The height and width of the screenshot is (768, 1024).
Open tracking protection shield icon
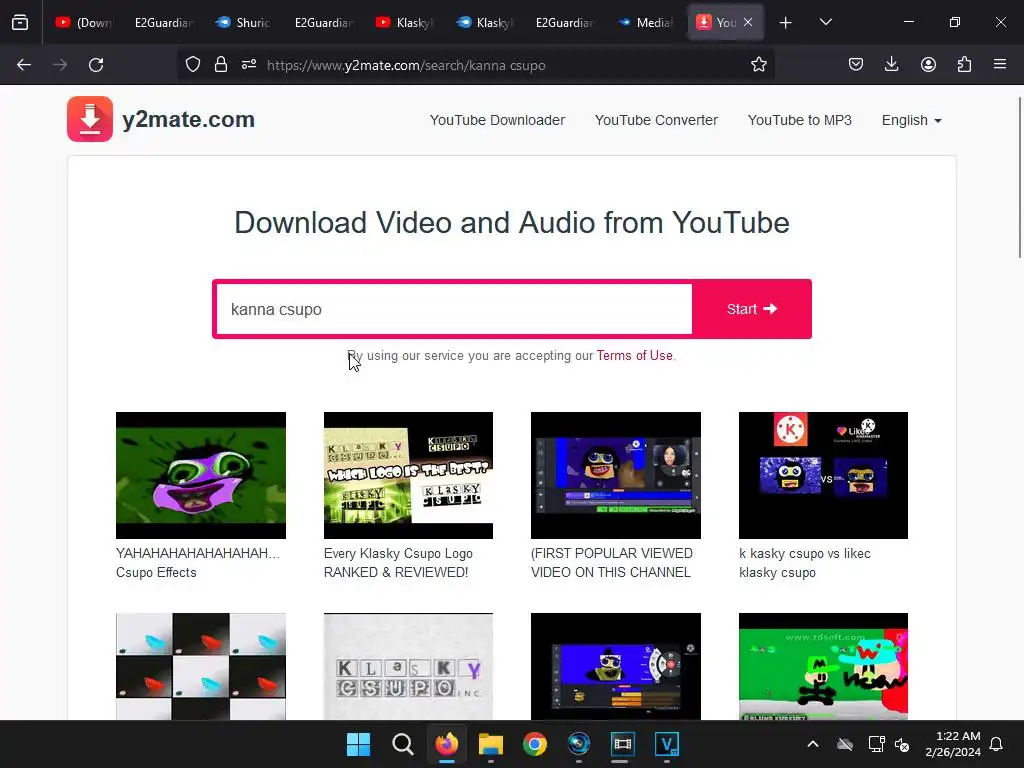tap(193, 65)
